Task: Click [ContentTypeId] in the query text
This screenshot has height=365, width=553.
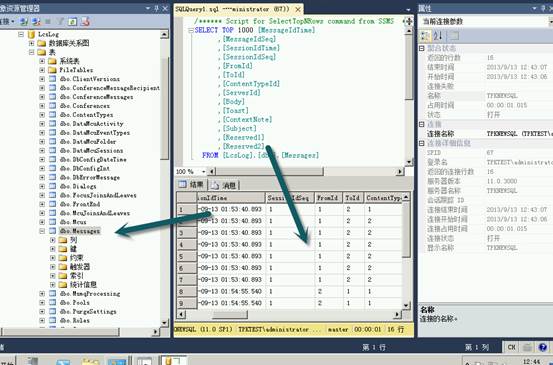Action: point(251,84)
